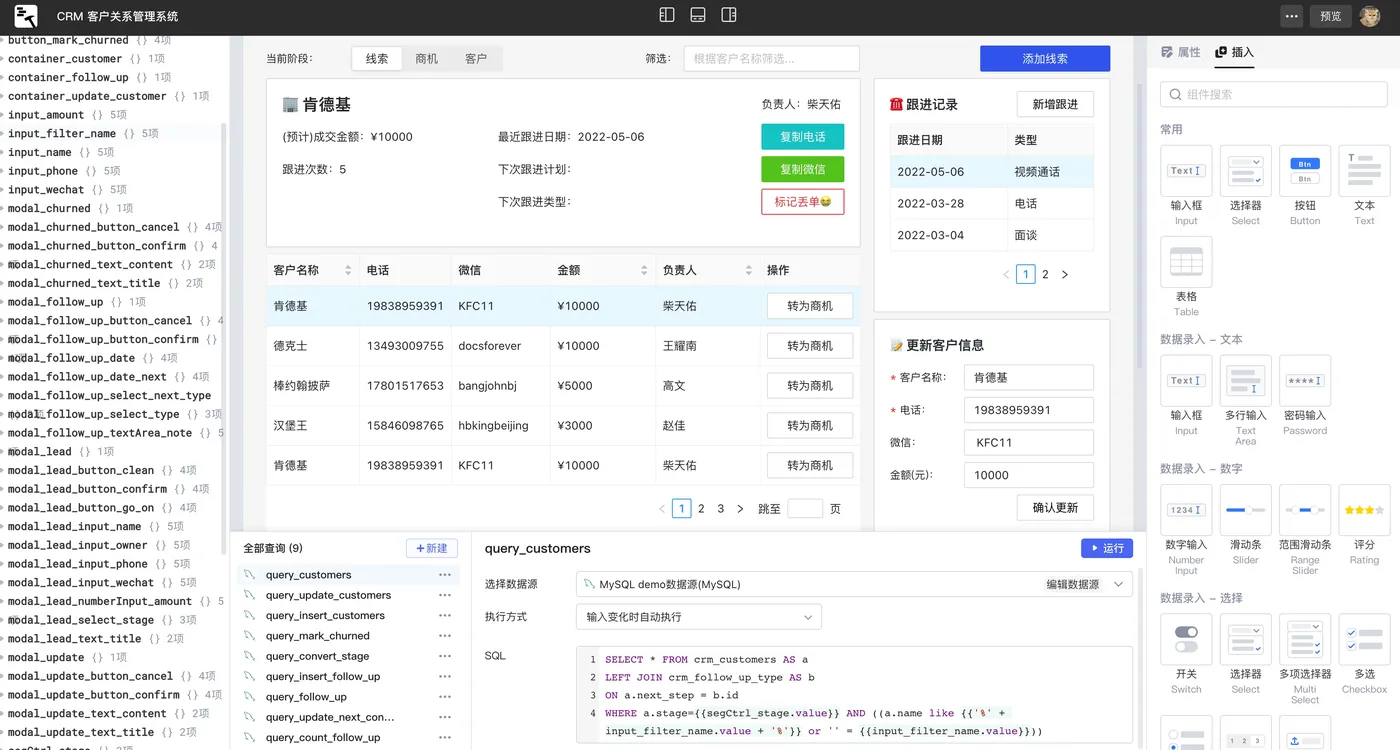Image resolution: width=1400 pixels, height=750 pixels.
Task: Go to page 2 of customer table
Action: point(702,509)
